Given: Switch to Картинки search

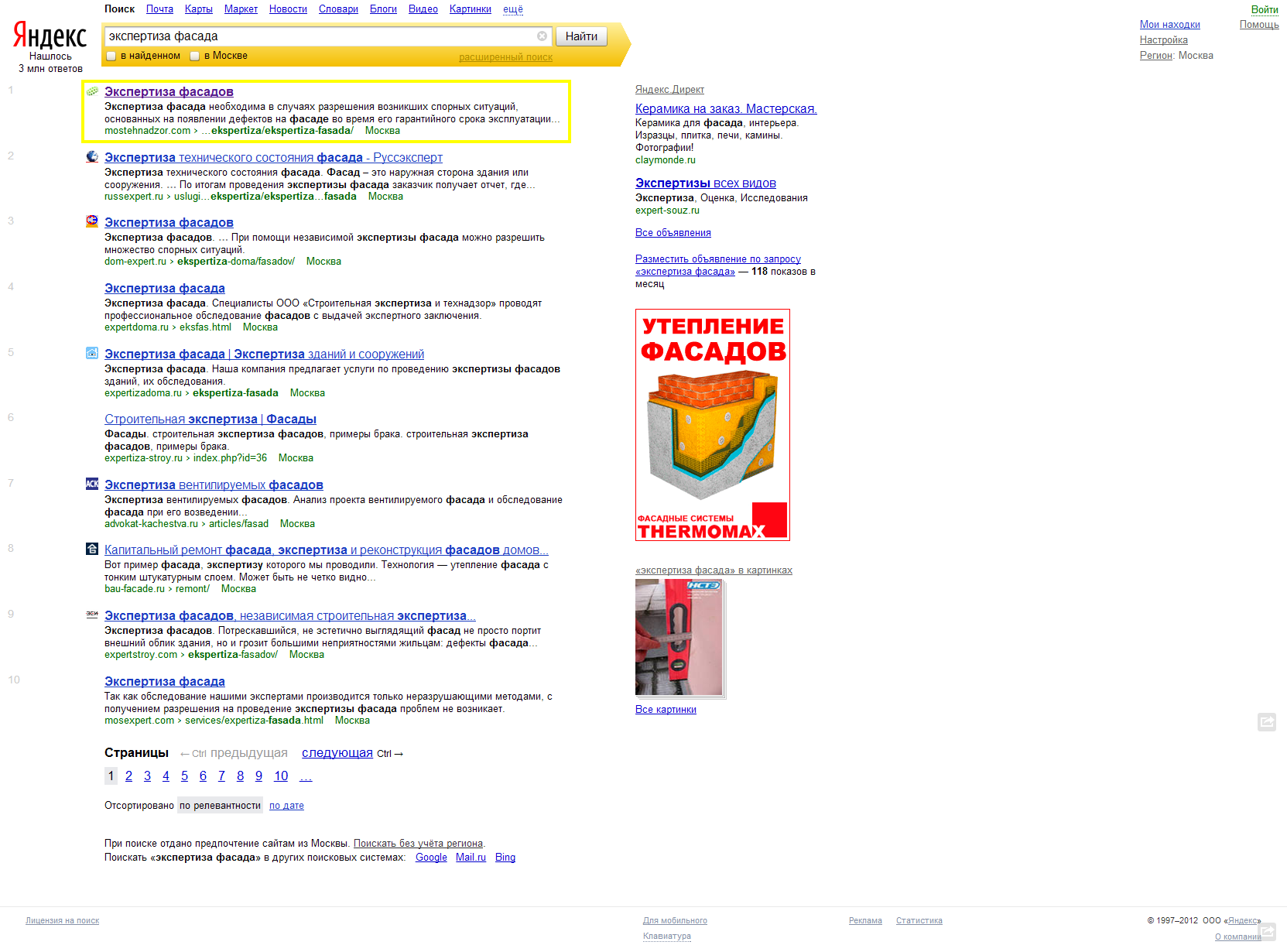Looking at the screenshot, I should (x=471, y=9).
